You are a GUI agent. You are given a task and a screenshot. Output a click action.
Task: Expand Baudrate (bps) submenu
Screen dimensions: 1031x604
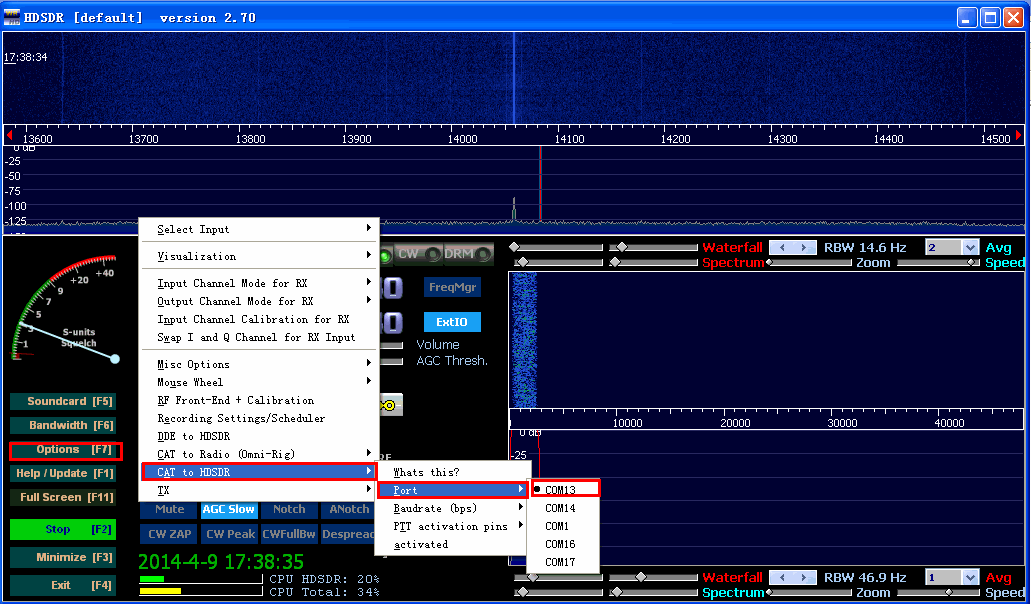tap(452, 508)
